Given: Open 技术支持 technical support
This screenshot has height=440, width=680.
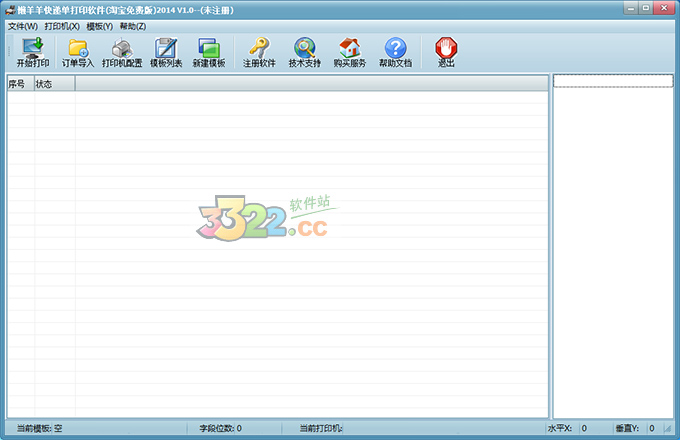Looking at the screenshot, I should [304, 52].
